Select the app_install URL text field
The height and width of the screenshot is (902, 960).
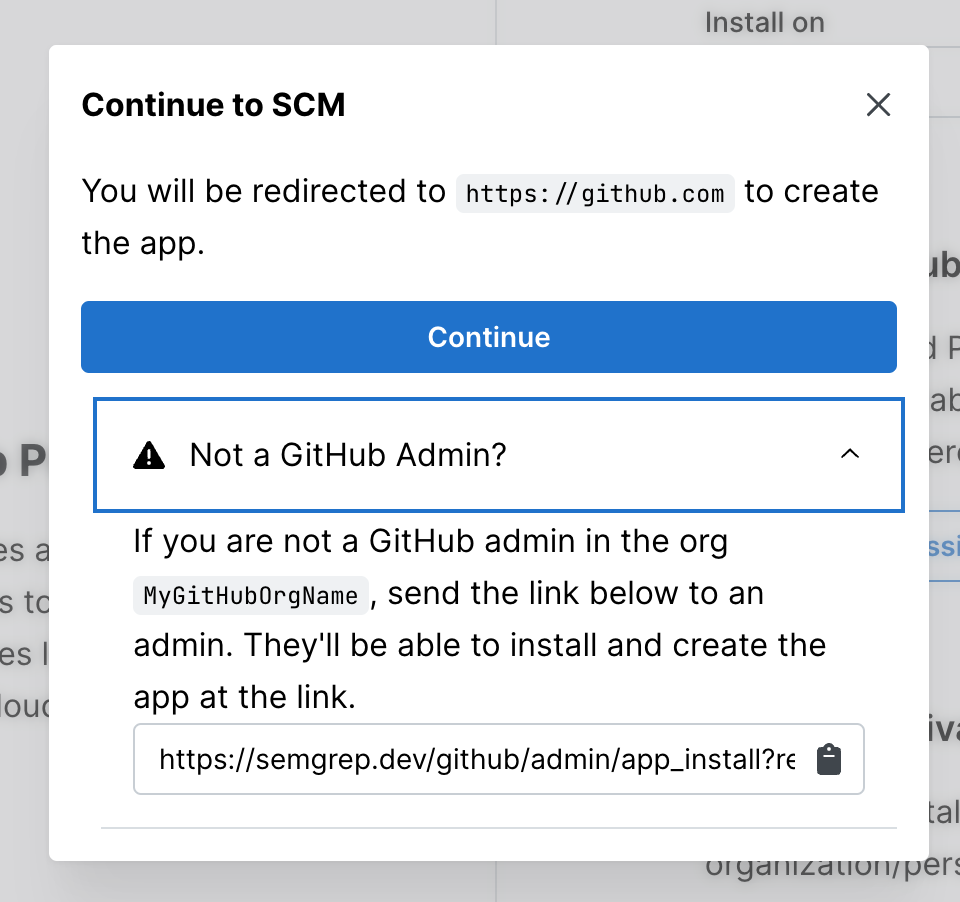pos(450,759)
